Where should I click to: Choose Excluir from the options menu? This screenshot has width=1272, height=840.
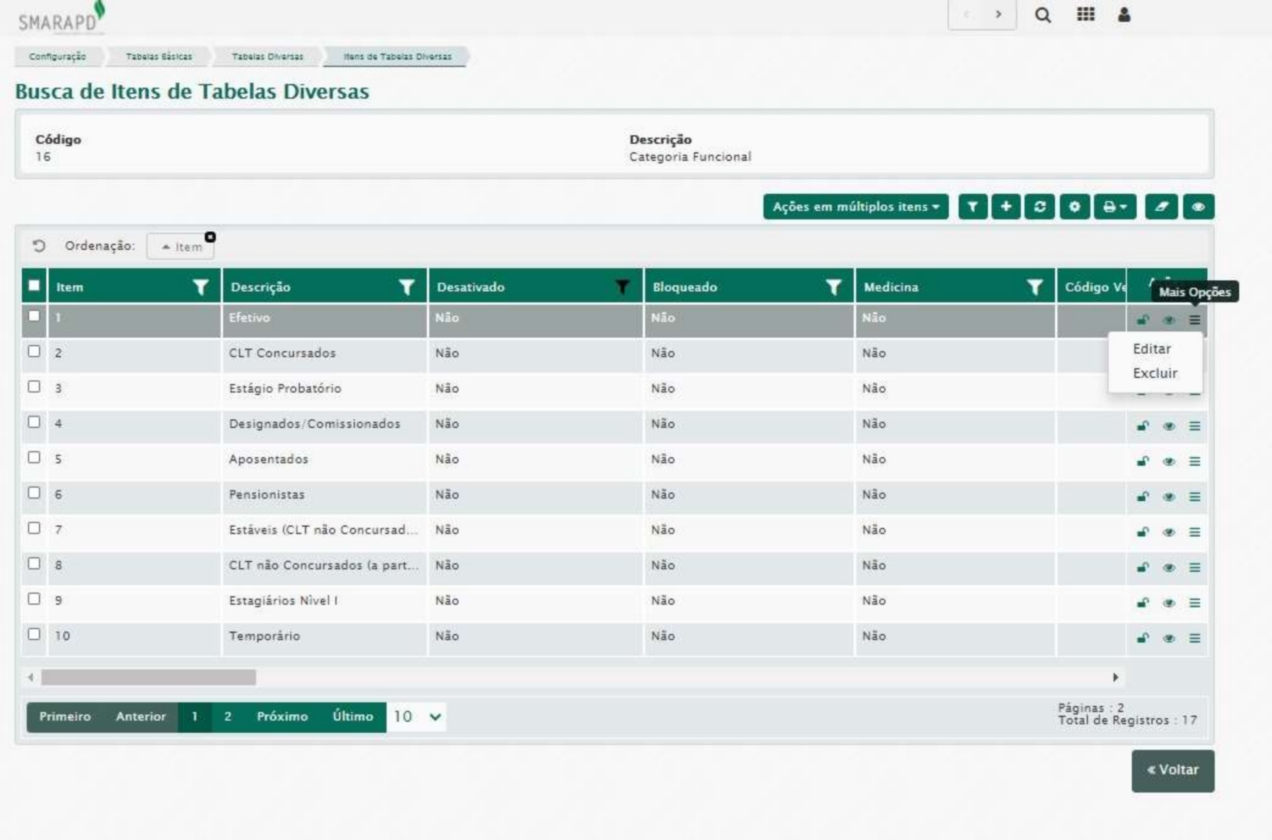(1155, 374)
